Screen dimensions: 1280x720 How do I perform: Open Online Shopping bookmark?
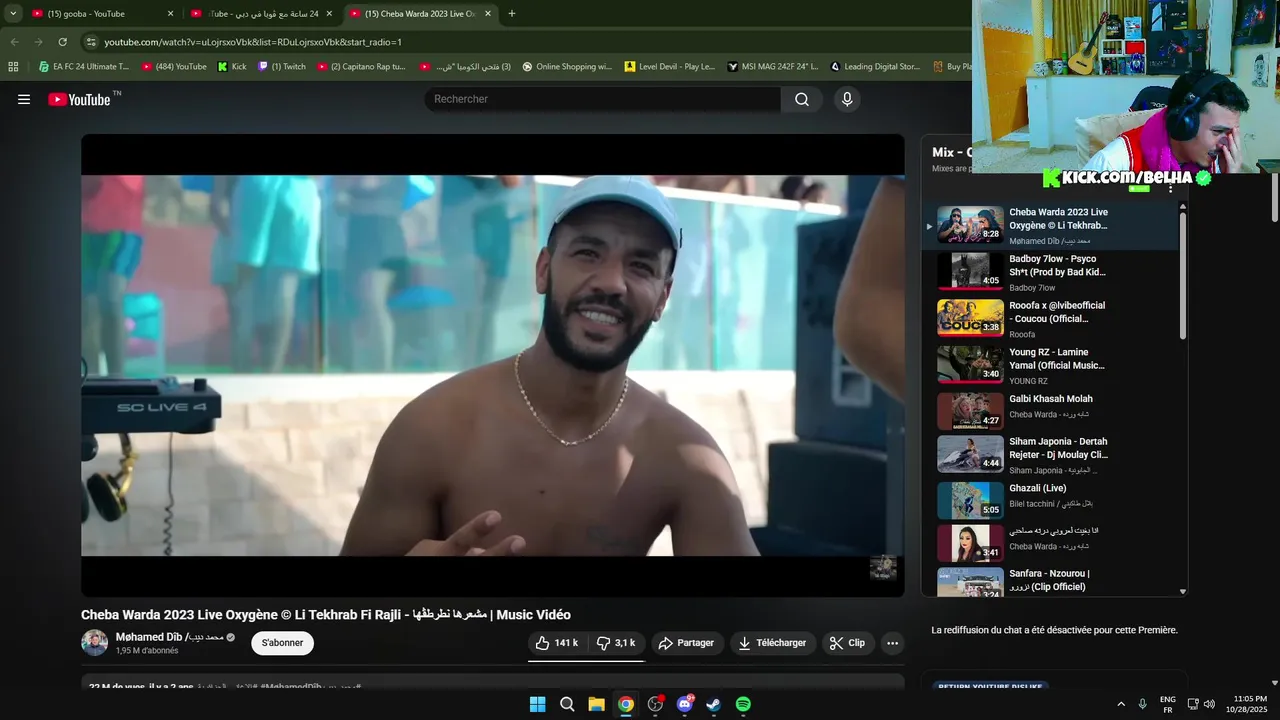pos(567,67)
